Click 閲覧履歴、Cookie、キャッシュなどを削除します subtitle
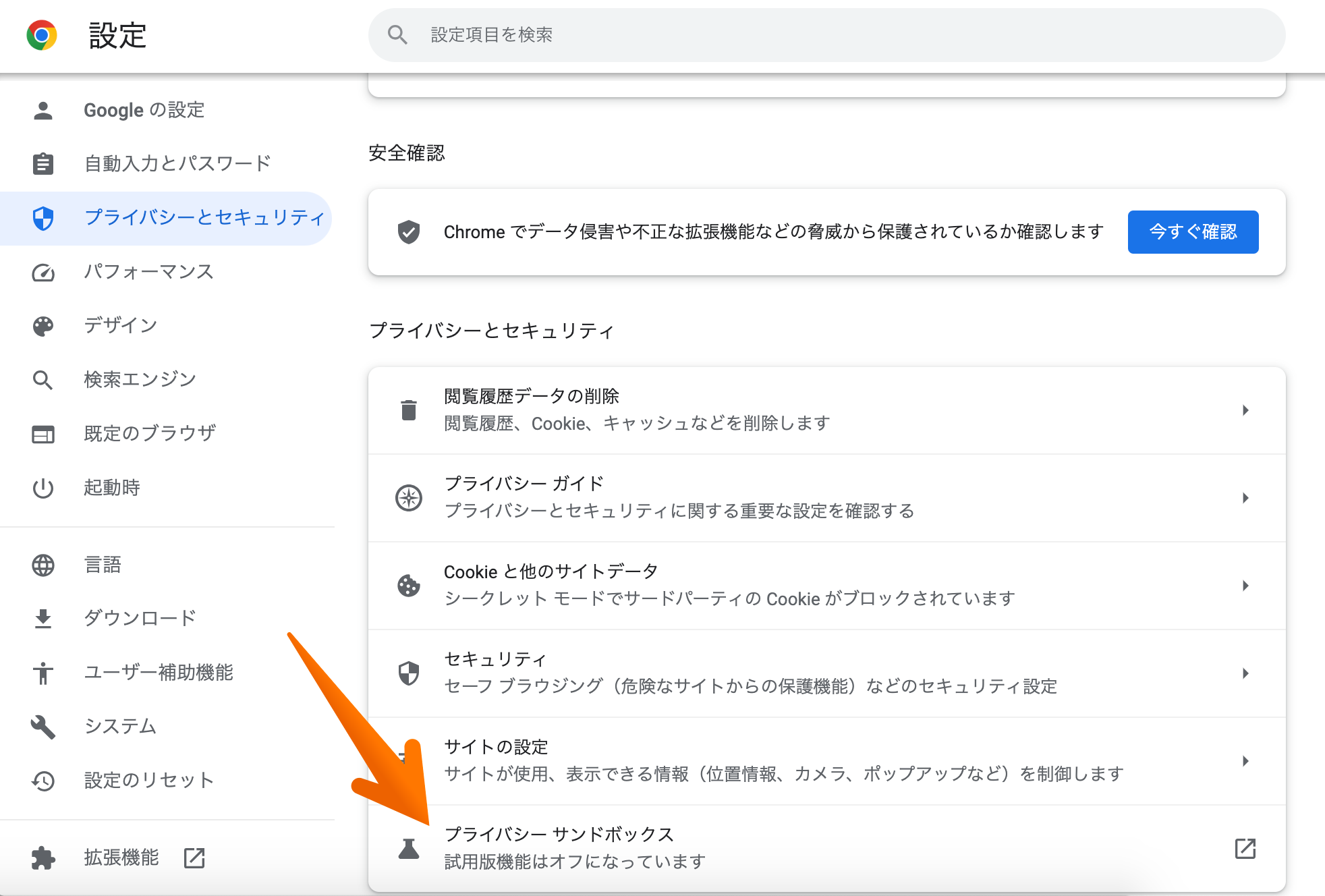Image resolution: width=1325 pixels, height=896 pixels. 637,423
